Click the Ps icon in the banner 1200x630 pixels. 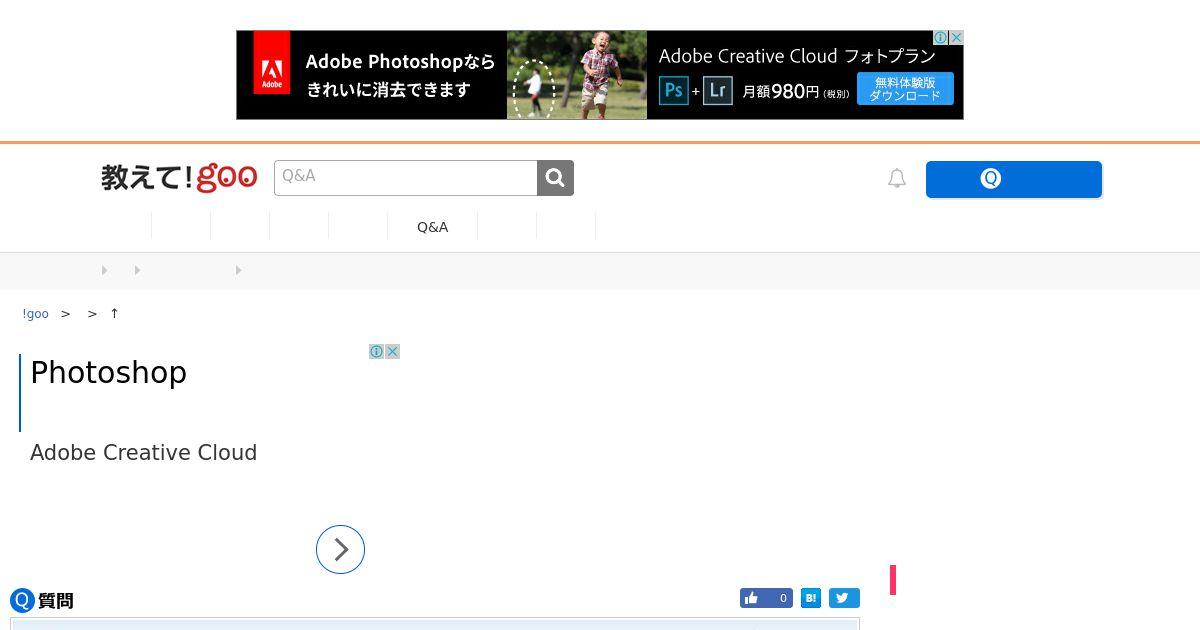[x=673, y=91]
